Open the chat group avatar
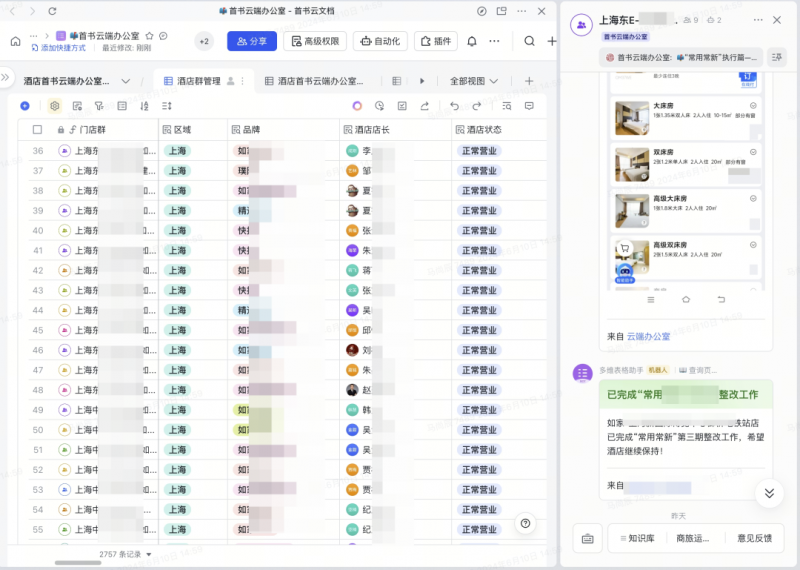The height and width of the screenshot is (570, 800). pos(581,24)
